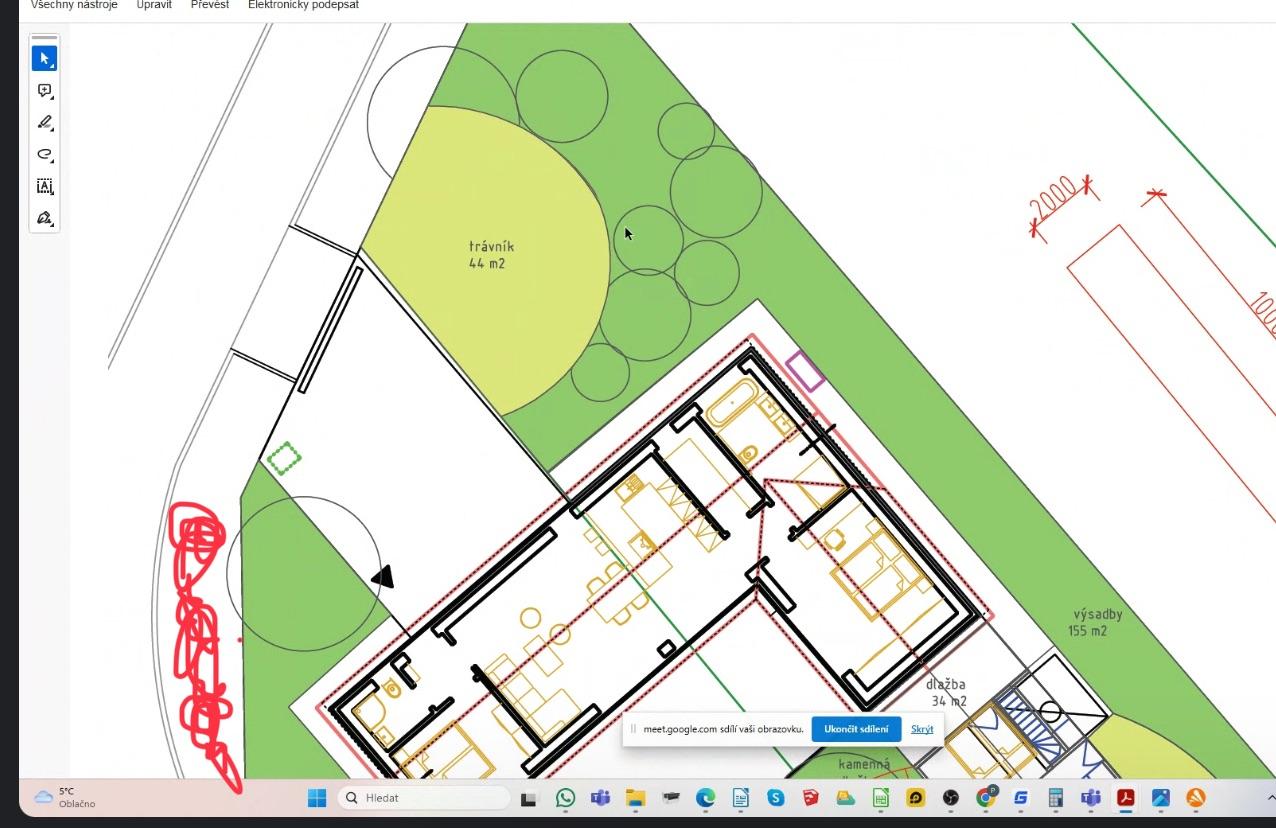The image size is (1276, 828).
Task: Switch to the Převést menu
Action: click(x=210, y=5)
